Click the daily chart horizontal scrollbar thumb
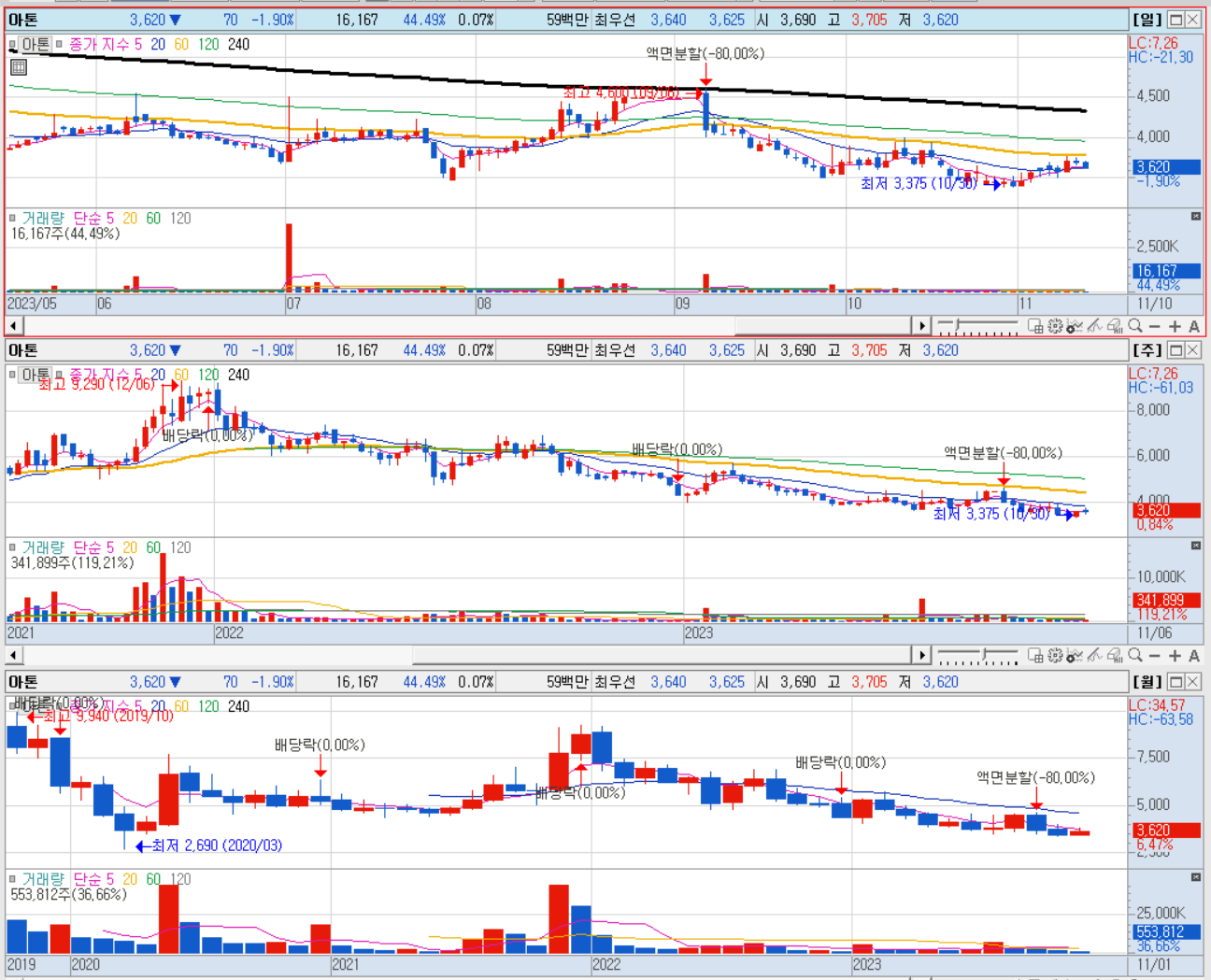 822,326
